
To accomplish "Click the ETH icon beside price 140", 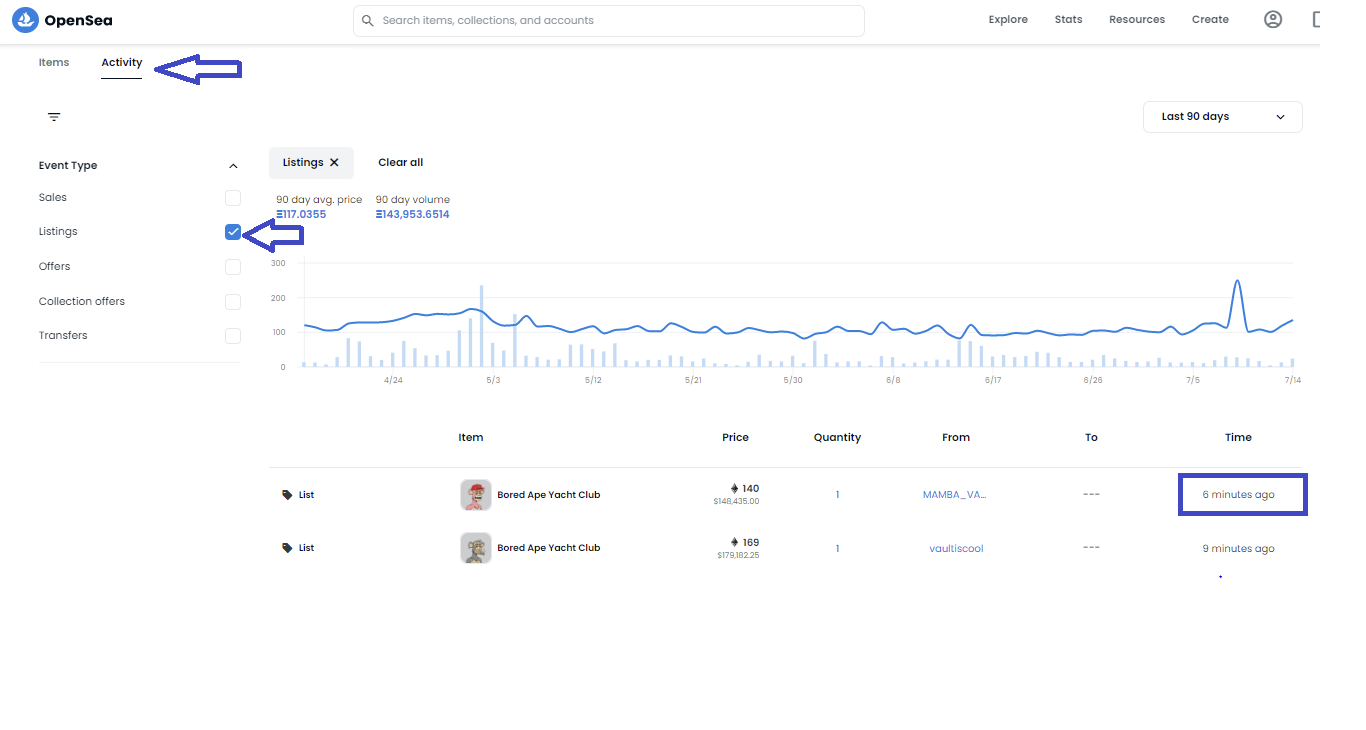I will coord(735,489).
